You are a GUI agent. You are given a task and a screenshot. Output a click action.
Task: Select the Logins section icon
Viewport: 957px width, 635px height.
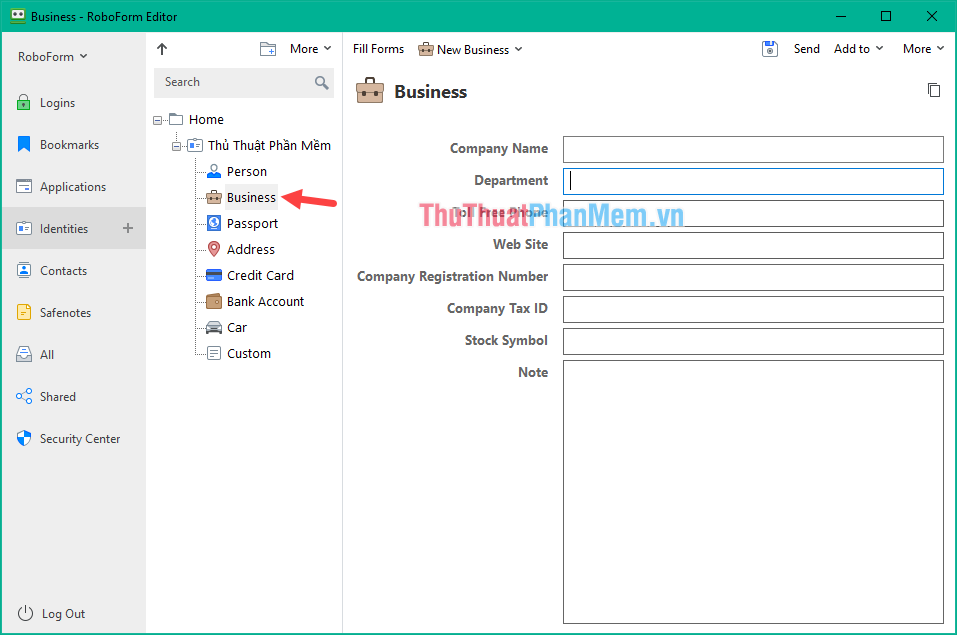pos(22,102)
